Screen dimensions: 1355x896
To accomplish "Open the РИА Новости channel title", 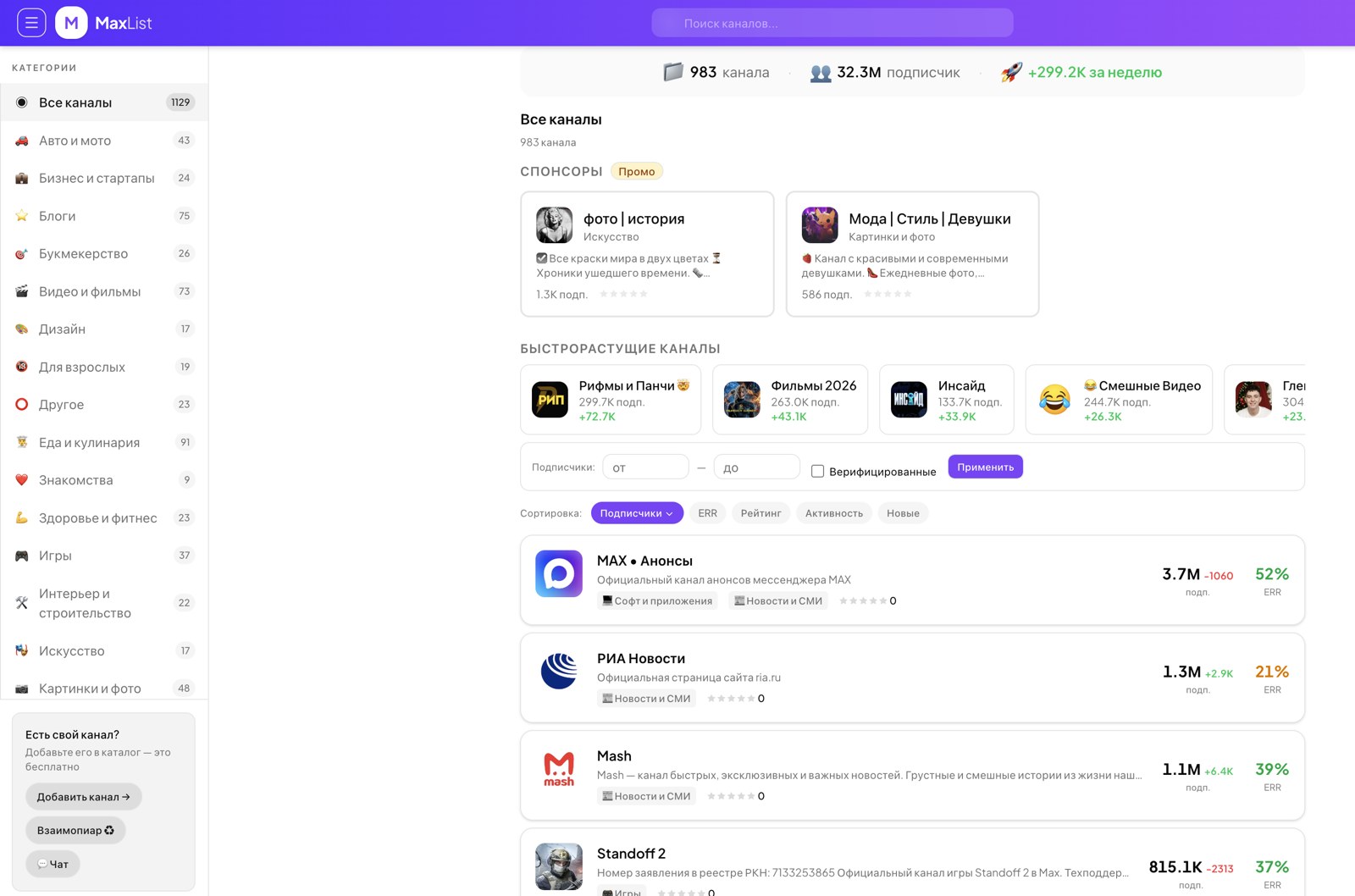I will click(641, 658).
